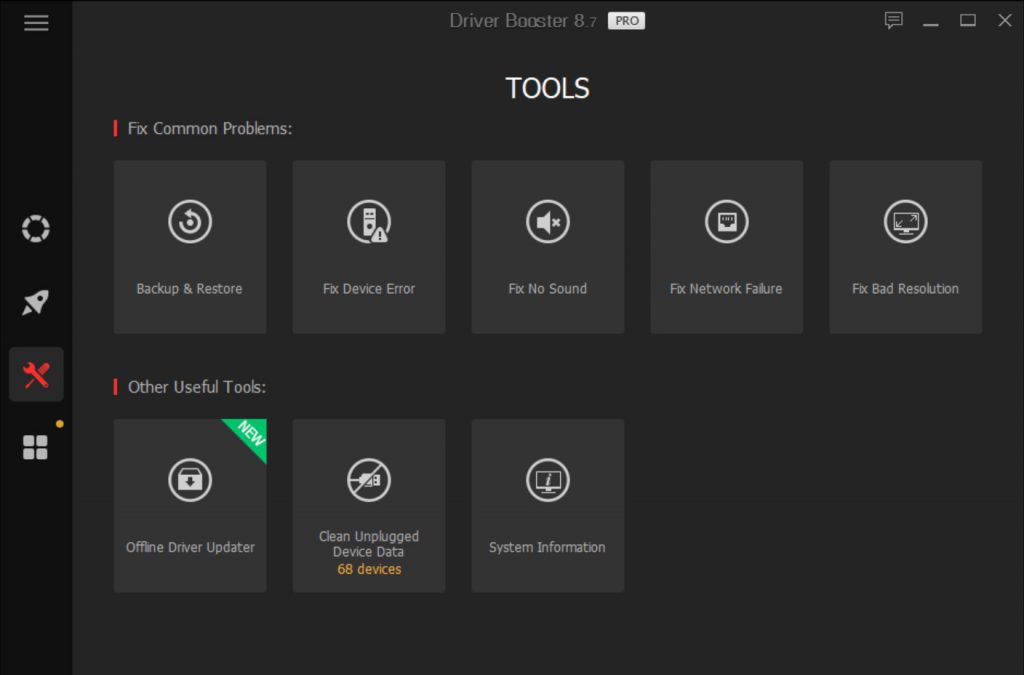Select the Clean Unplugged Device Data icon
This screenshot has width=1024, height=675.
click(368, 480)
